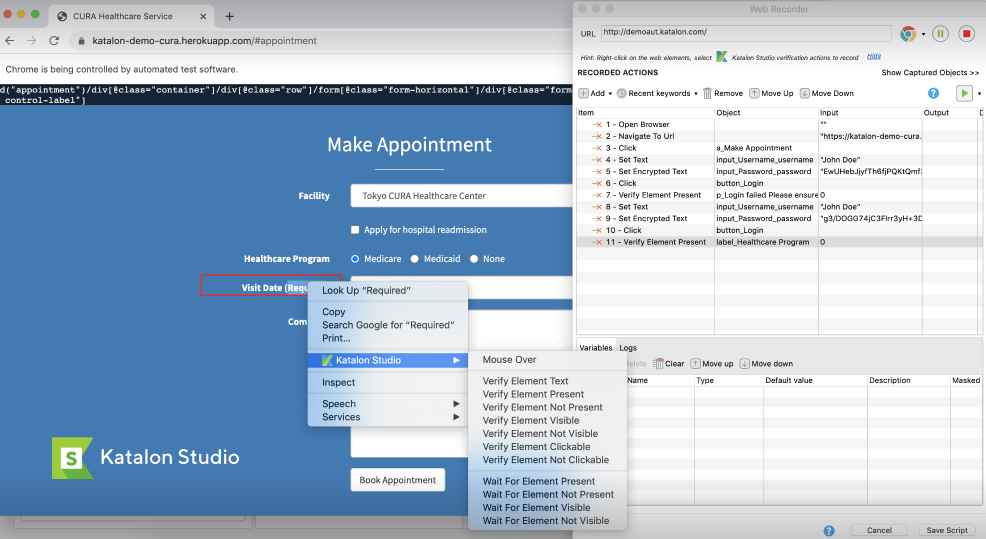Choose Verify Element Not Present
Viewport: 986px width, 539px height.
[x=547, y=408]
